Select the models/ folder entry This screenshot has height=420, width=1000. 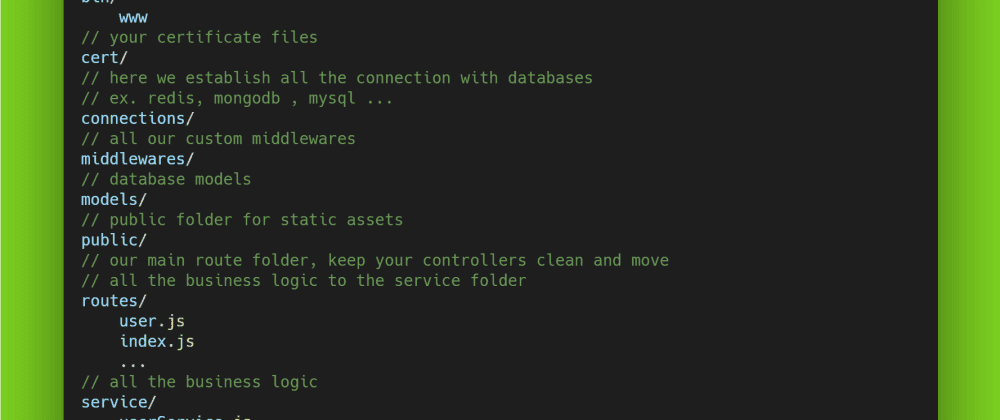(x=114, y=199)
